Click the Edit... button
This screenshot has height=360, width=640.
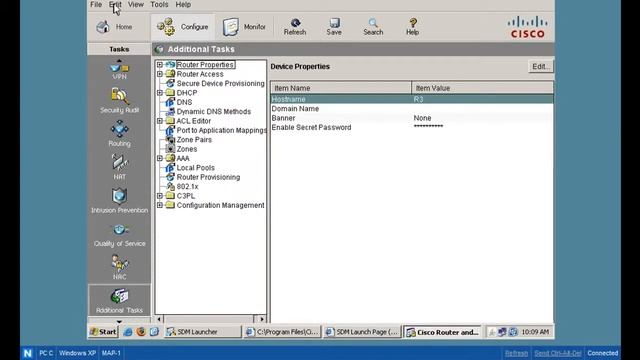(541, 67)
